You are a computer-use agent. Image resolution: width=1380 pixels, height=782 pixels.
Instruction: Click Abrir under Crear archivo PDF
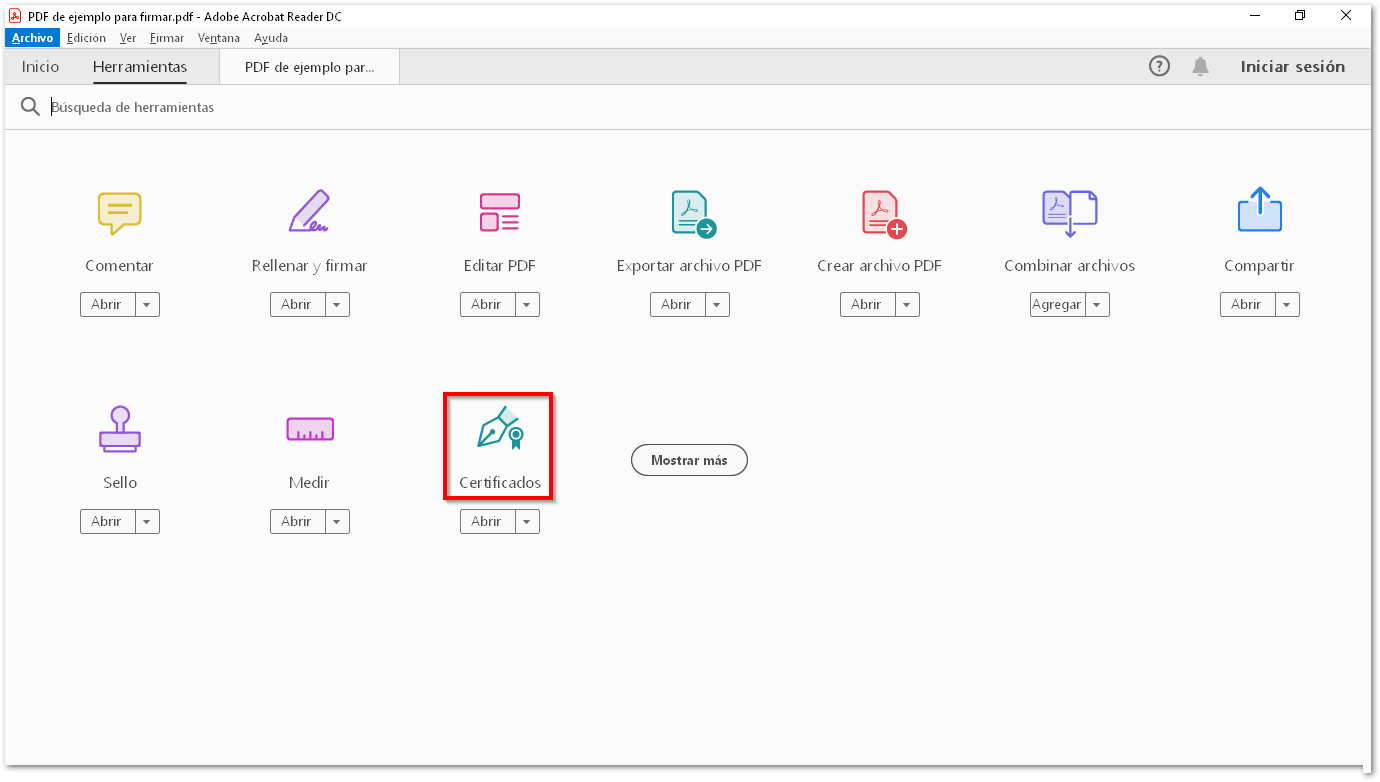point(867,305)
